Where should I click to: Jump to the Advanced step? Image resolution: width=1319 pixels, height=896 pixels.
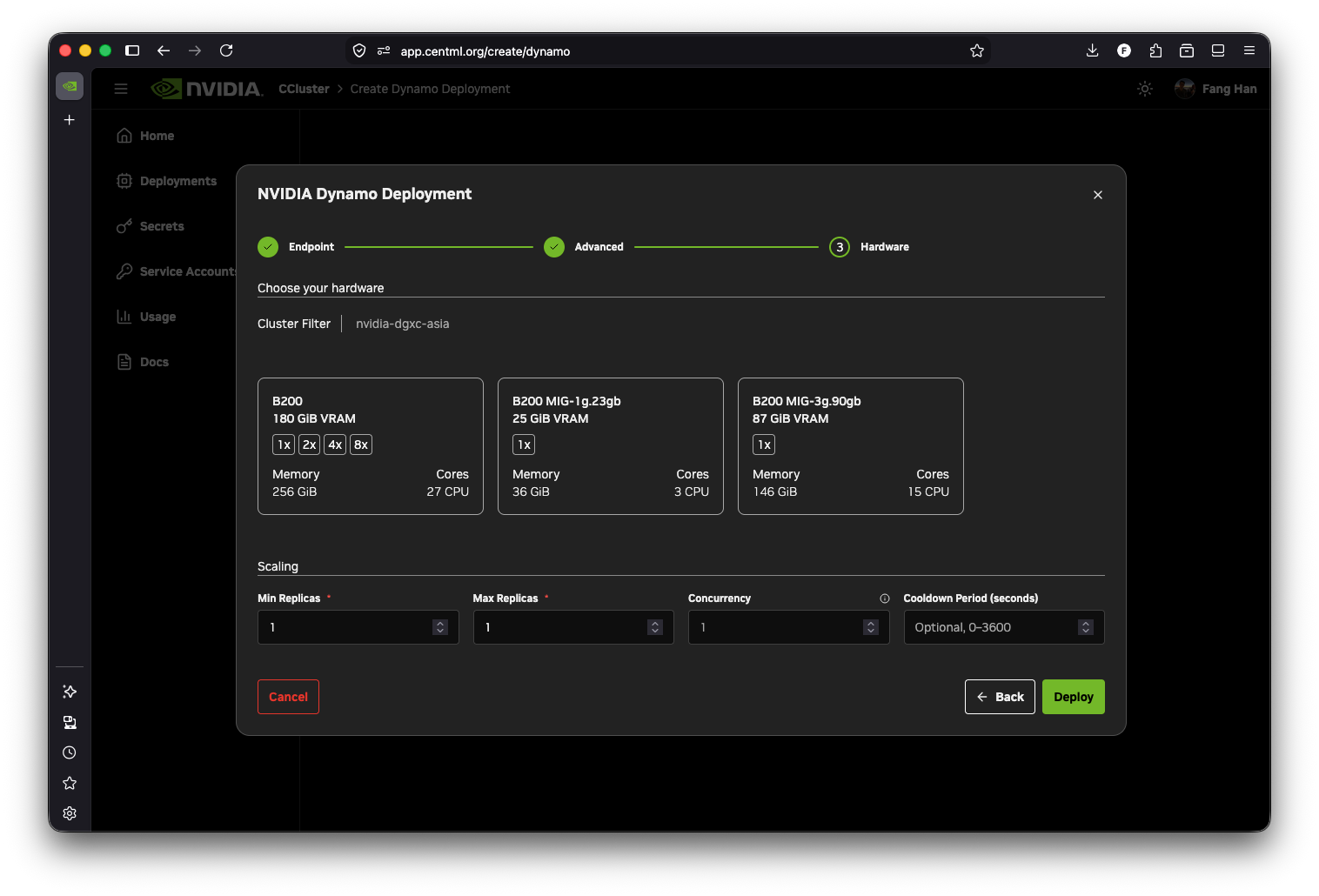584,247
